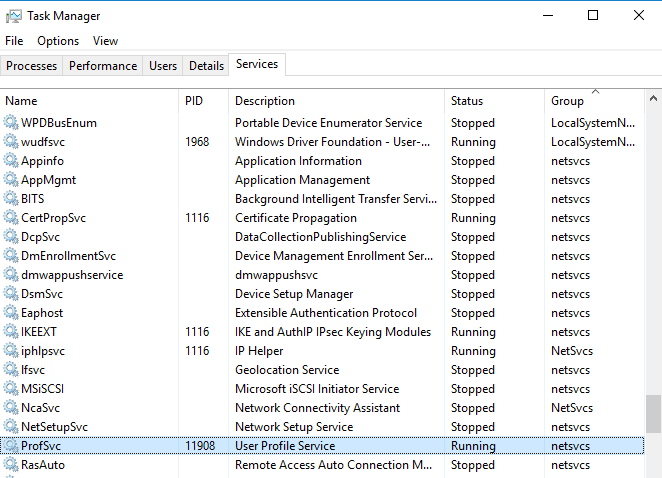This screenshot has width=662, height=478.
Task: Click the gear icon beside DmEnrollmentSvc
Action: coord(11,255)
